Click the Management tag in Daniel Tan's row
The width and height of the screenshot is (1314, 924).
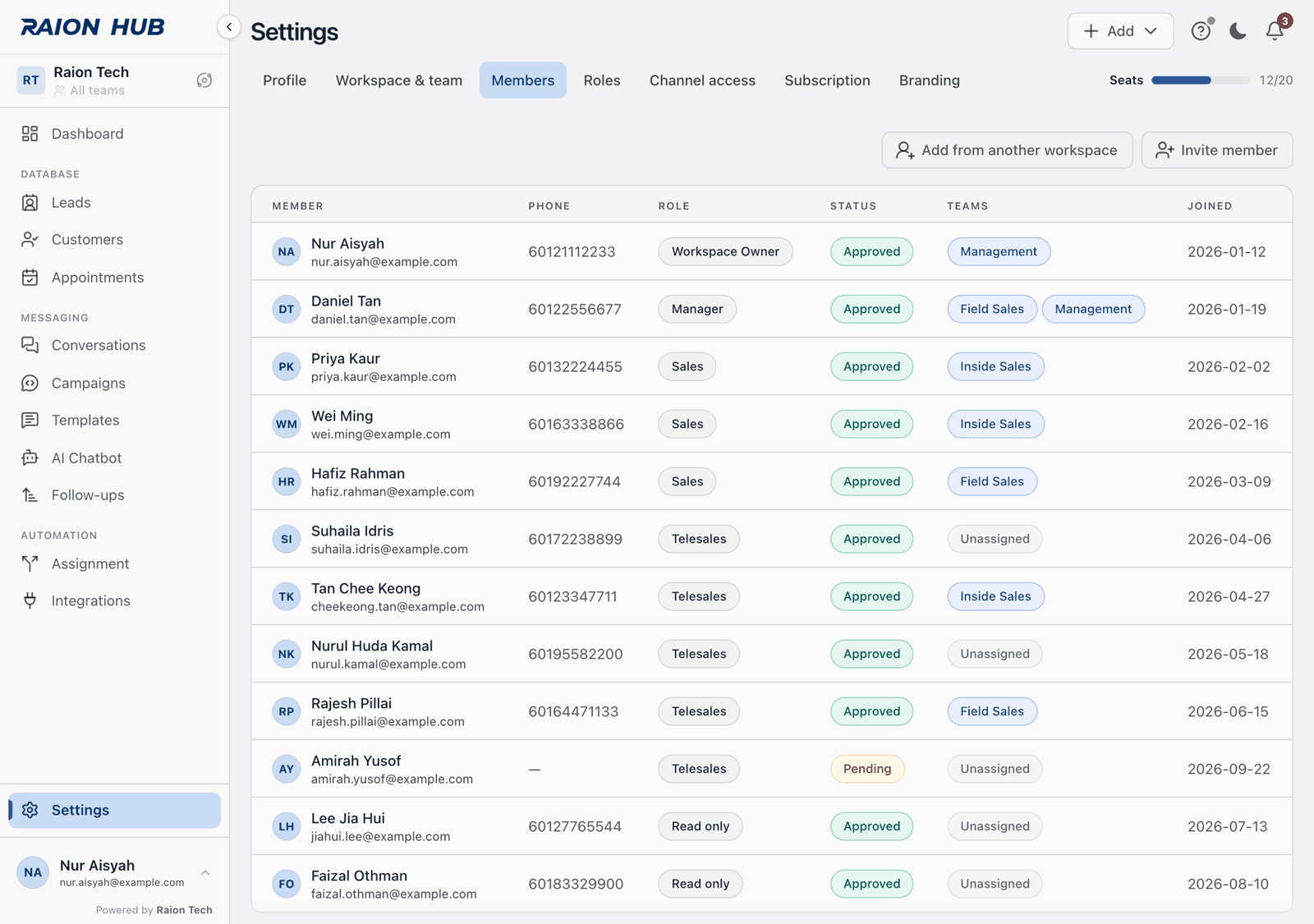pyautogui.click(x=1093, y=309)
